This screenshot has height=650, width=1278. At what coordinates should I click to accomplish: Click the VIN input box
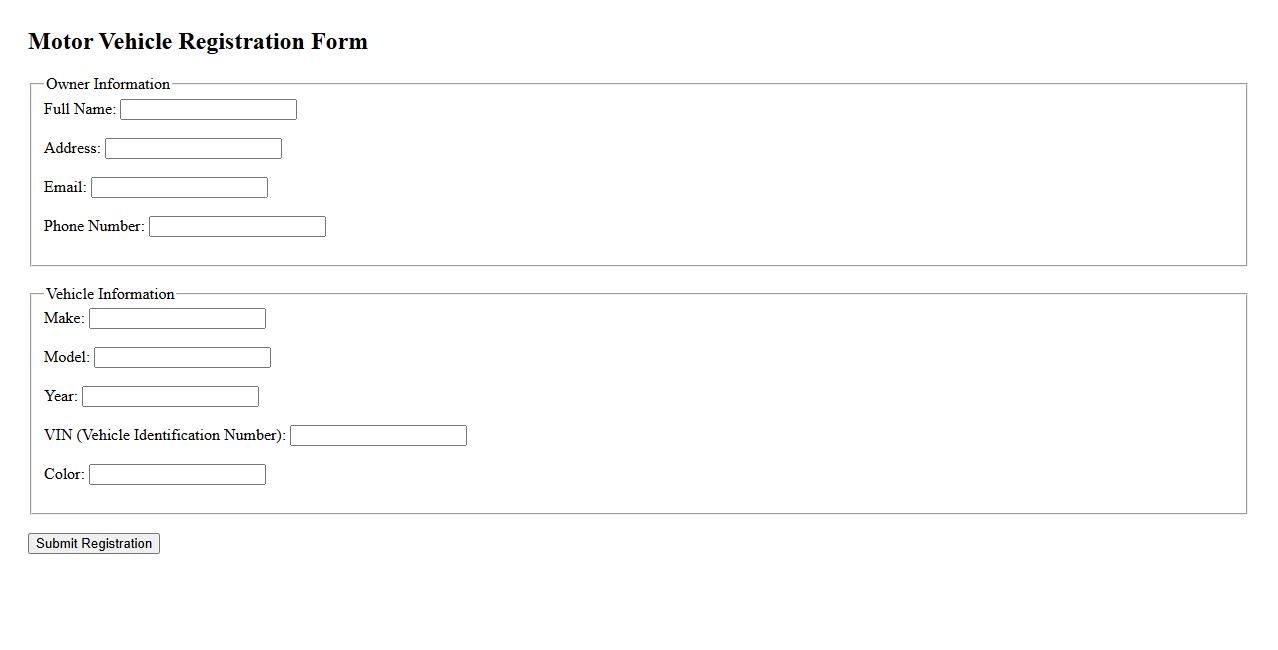pyautogui.click(x=378, y=435)
